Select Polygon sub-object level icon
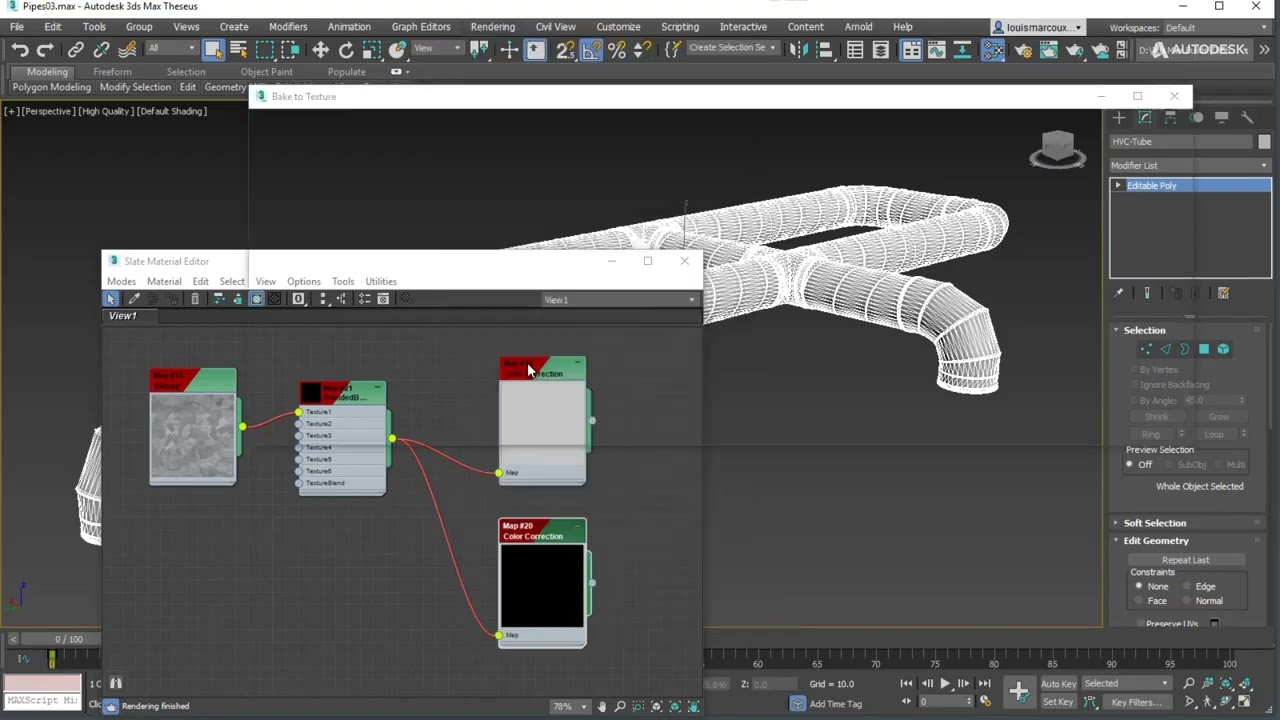 (1204, 349)
